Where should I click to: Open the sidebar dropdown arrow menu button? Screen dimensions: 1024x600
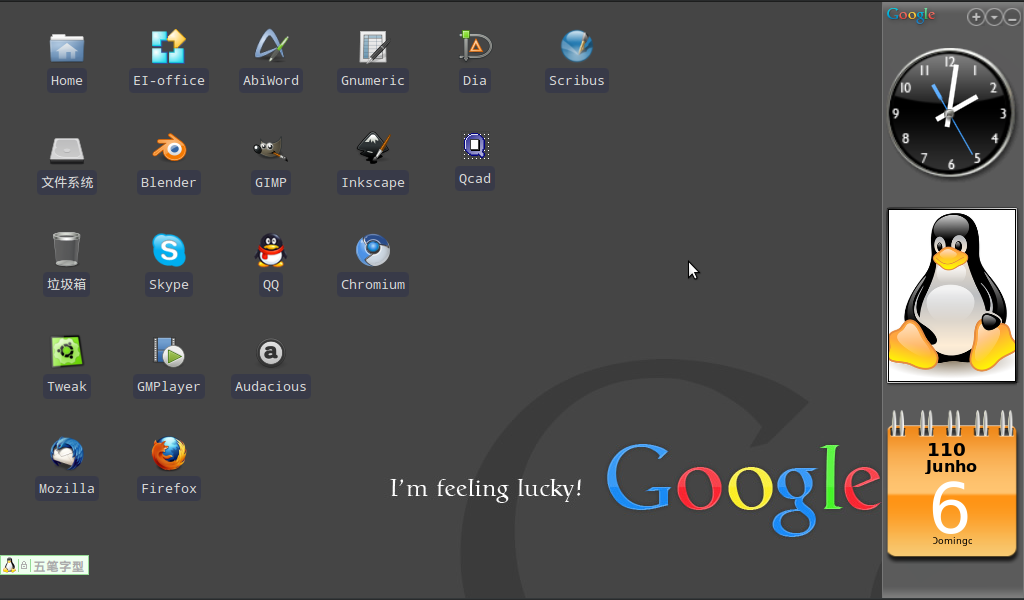pyautogui.click(x=993, y=18)
